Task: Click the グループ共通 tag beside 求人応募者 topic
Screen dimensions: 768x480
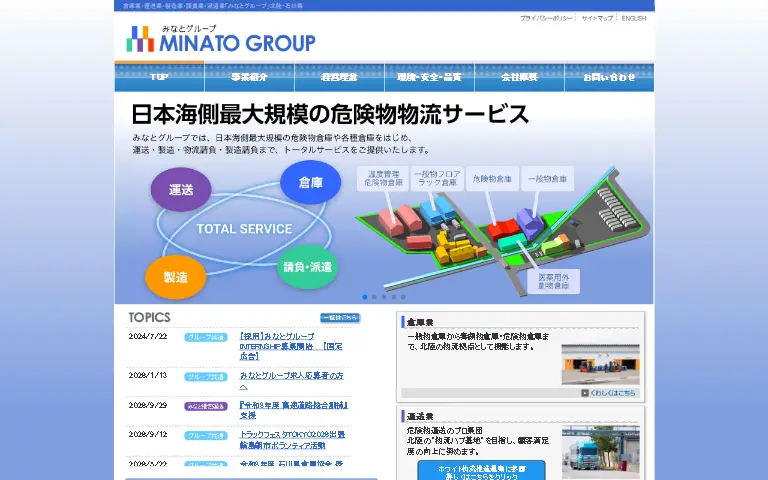Action: pos(206,377)
